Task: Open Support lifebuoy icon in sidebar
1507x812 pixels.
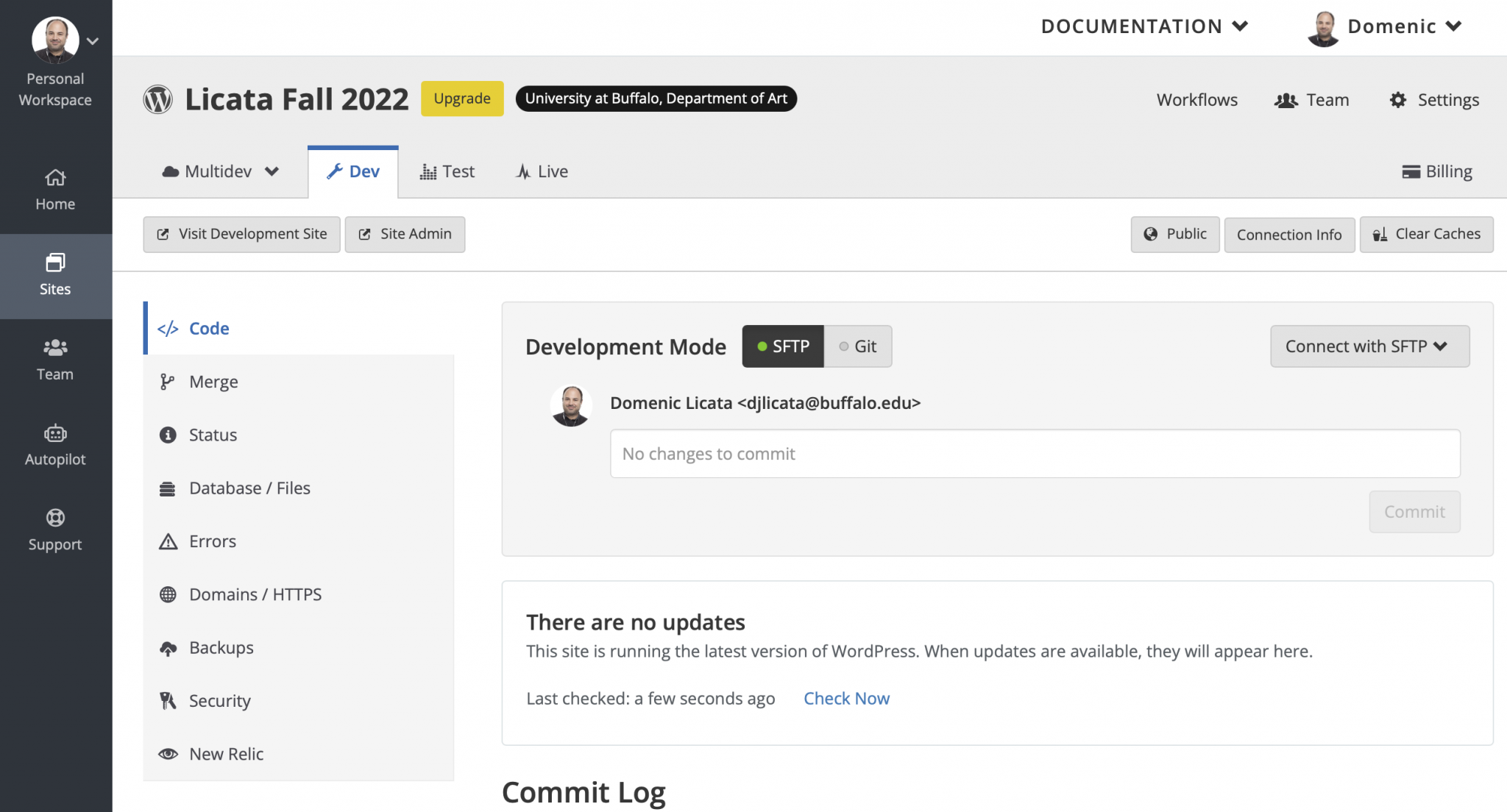Action: pos(55,518)
